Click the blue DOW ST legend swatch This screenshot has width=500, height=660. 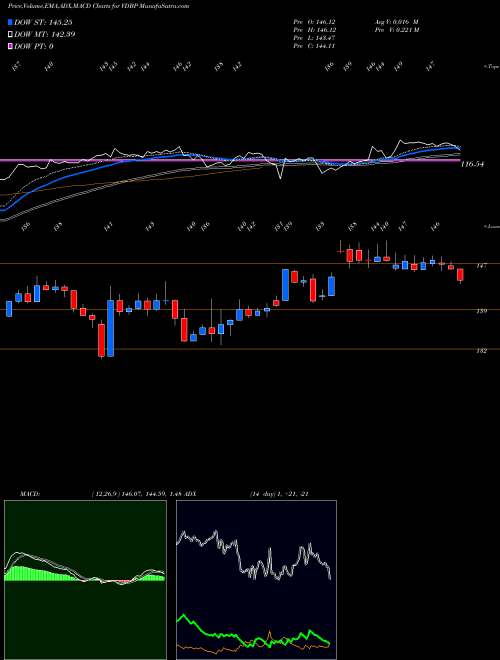10,22
